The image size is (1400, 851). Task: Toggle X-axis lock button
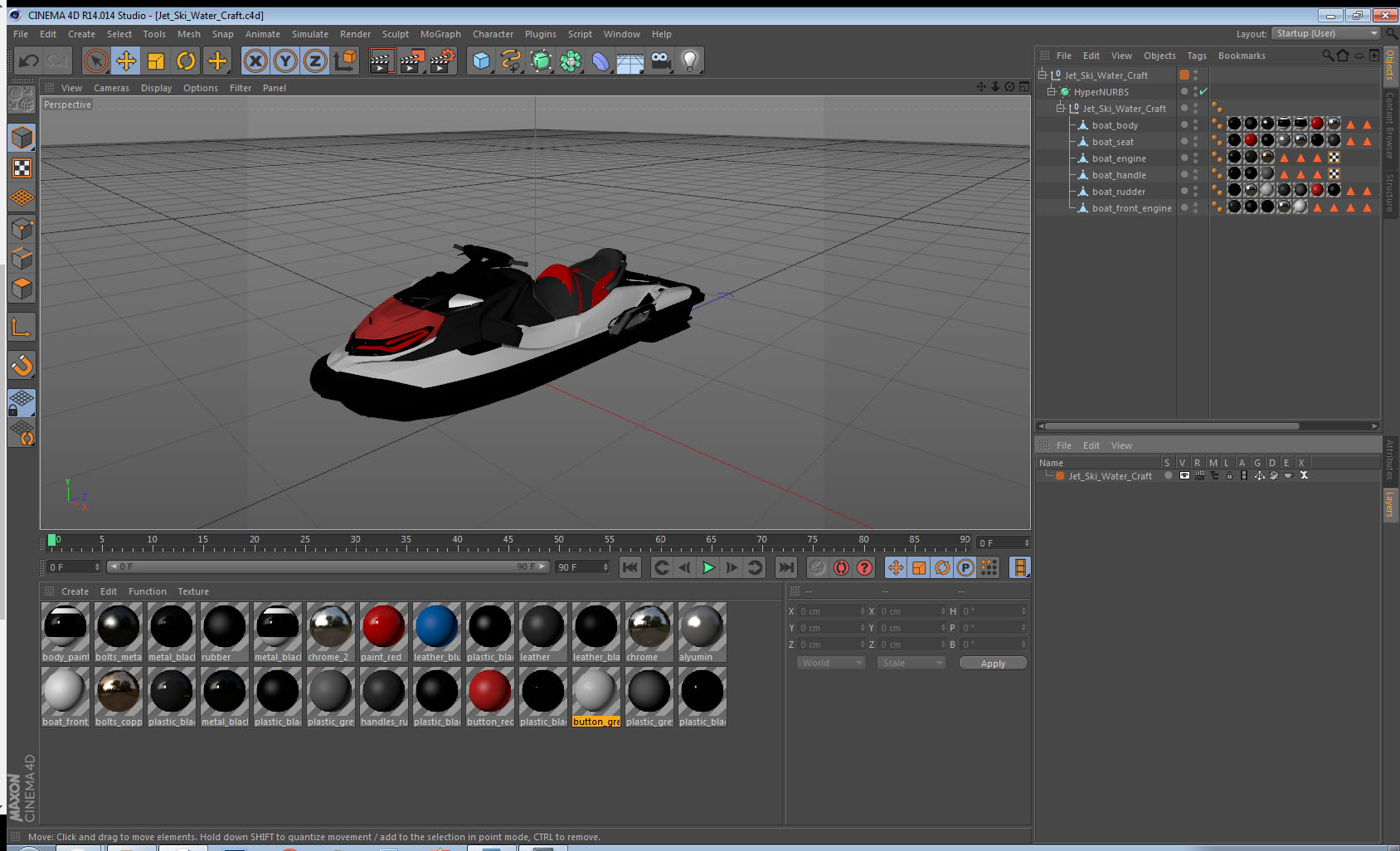tap(255, 61)
